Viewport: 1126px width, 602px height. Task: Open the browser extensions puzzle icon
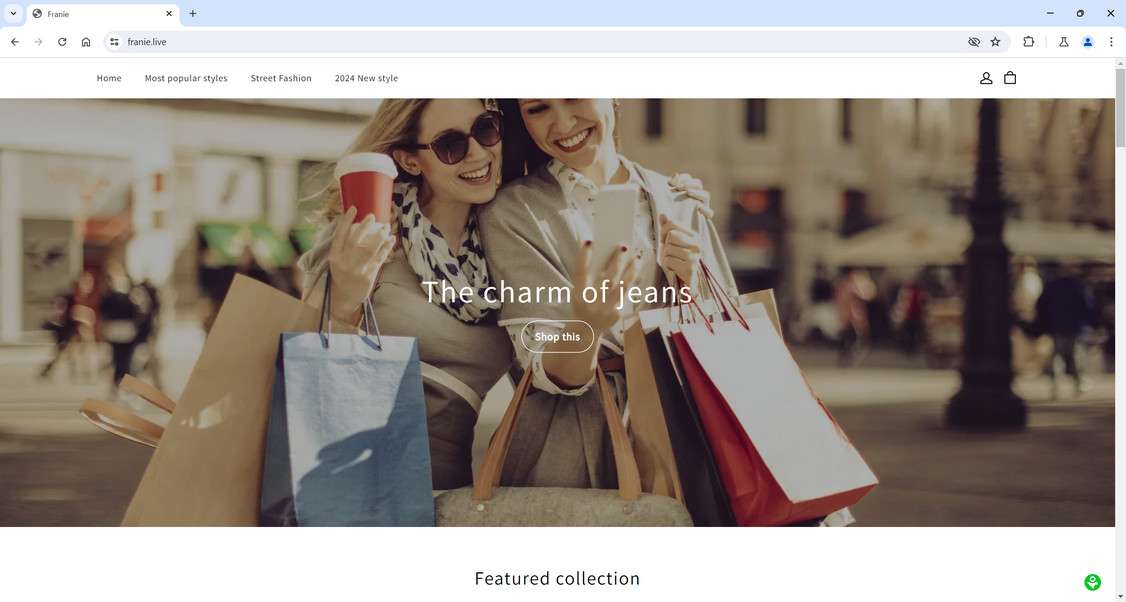click(1028, 42)
